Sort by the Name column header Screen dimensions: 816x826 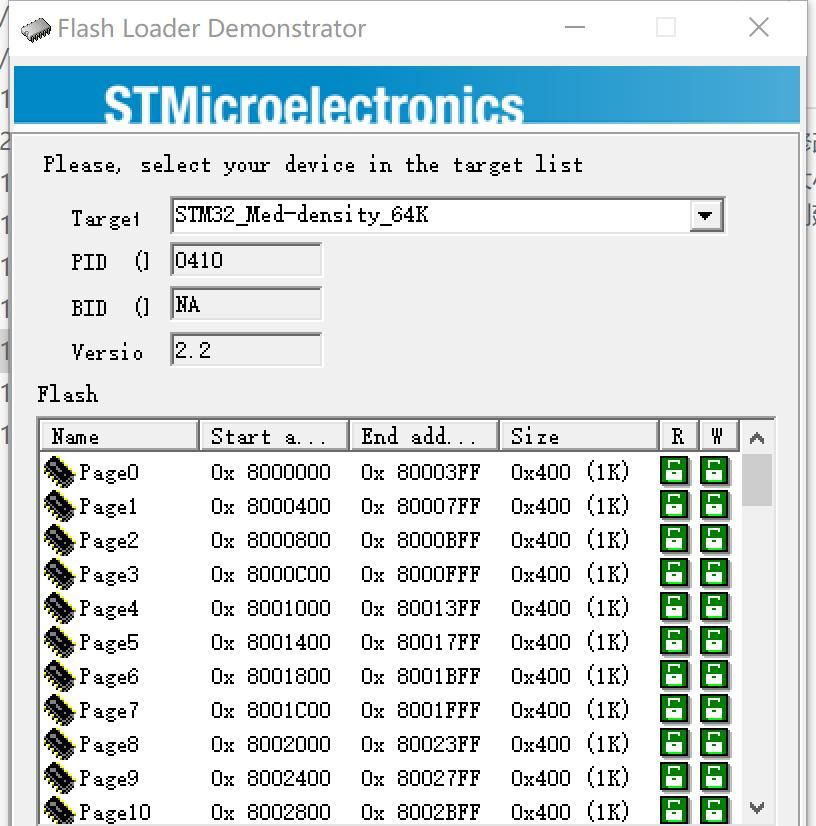(x=118, y=436)
